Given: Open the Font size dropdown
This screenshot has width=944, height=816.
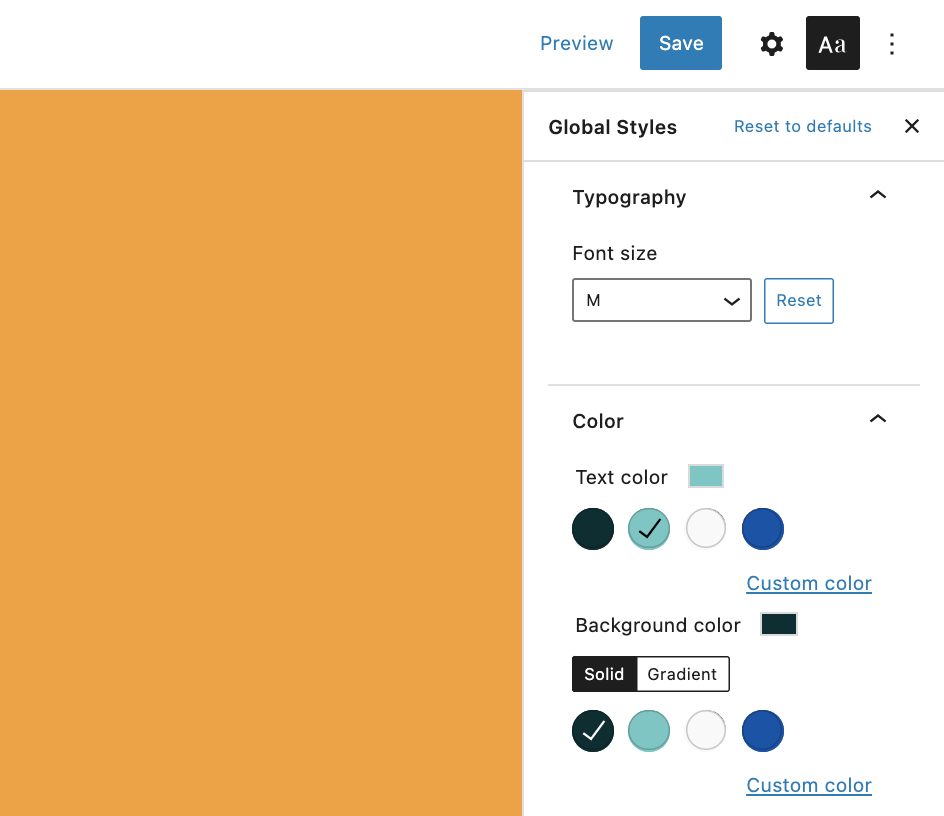Looking at the screenshot, I should pos(662,300).
